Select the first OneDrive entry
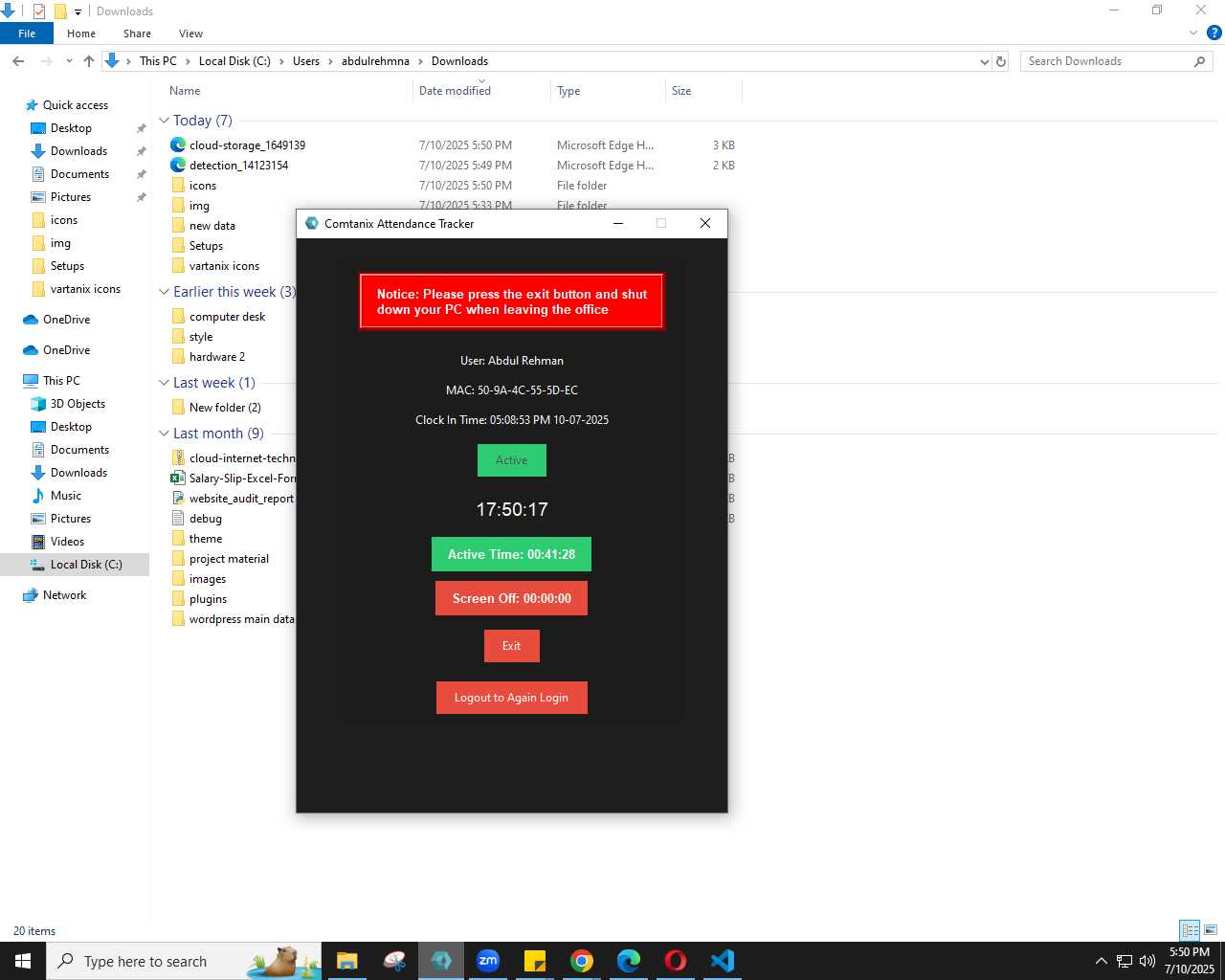 tap(66, 320)
